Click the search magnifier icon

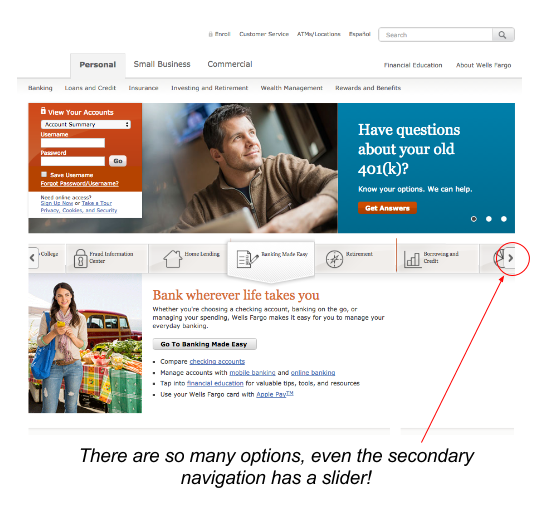503,35
